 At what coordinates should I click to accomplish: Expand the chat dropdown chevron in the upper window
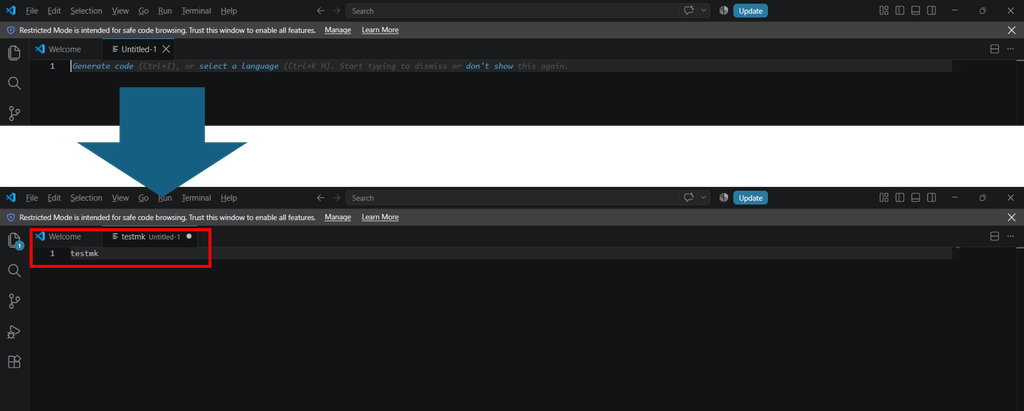point(703,10)
